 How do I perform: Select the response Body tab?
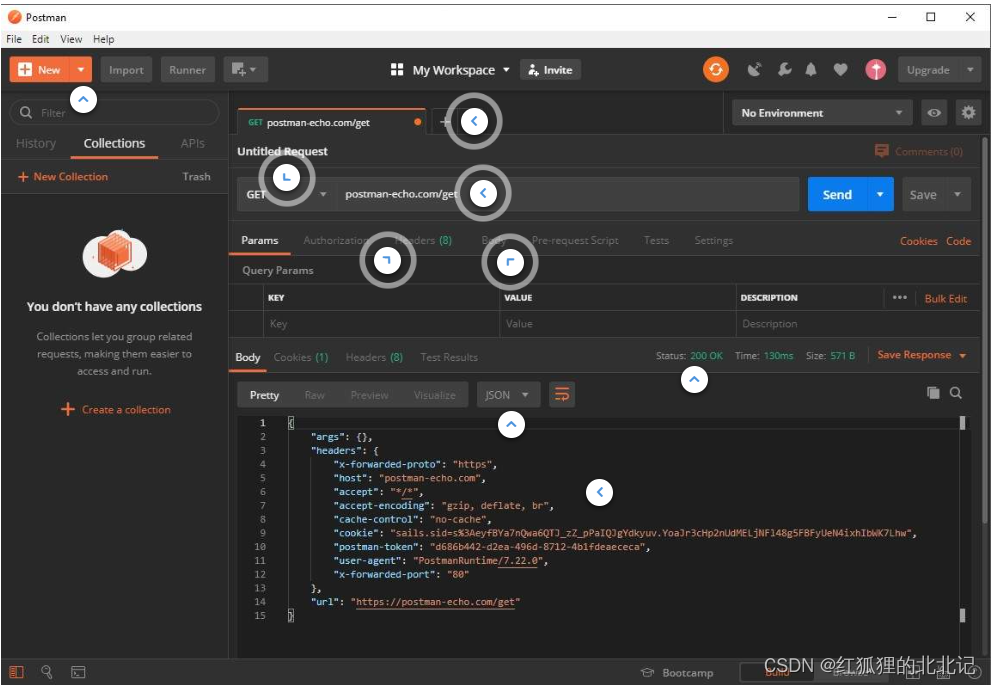[247, 357]
